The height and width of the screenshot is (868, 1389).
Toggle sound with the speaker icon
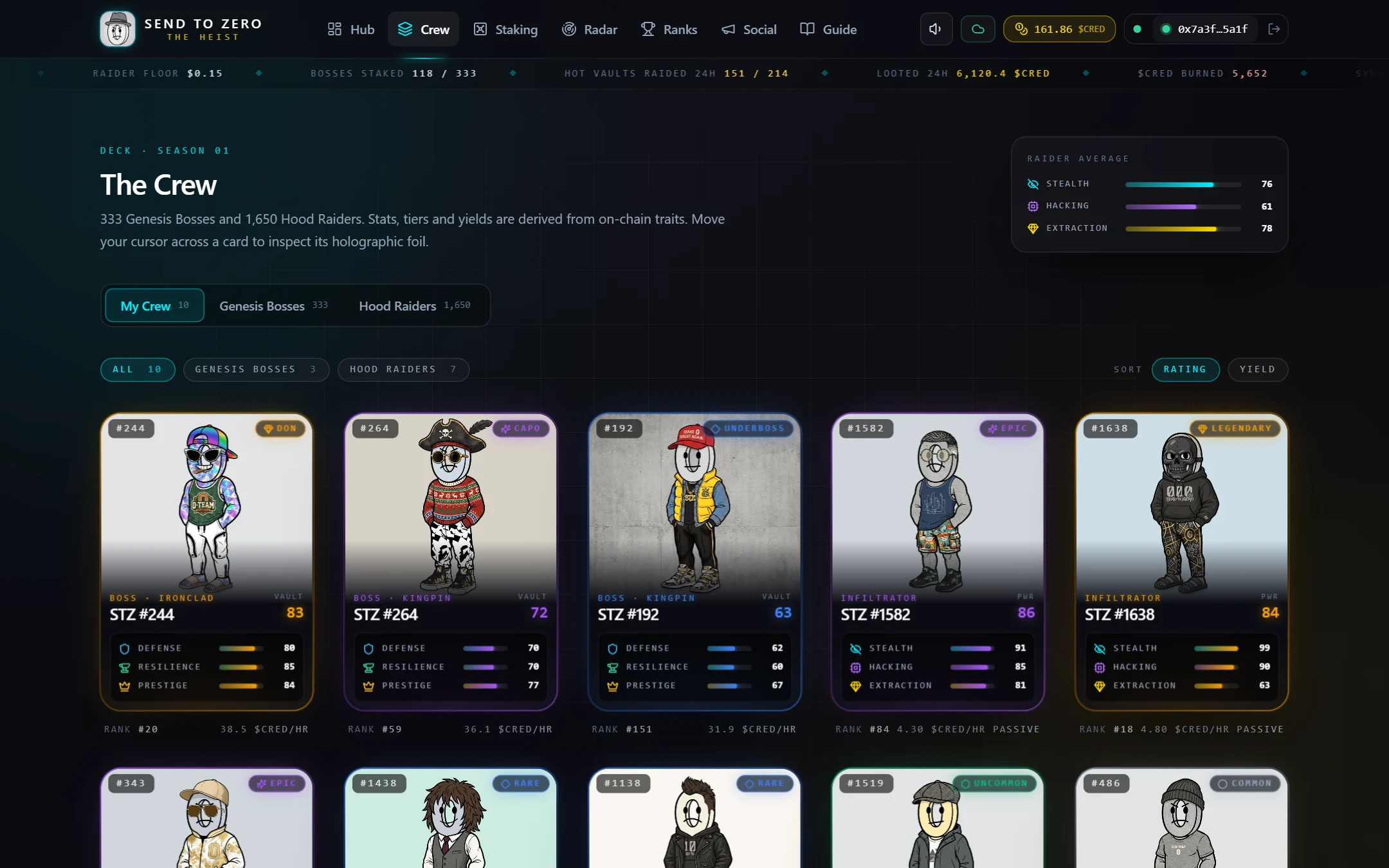click(936, 29)
